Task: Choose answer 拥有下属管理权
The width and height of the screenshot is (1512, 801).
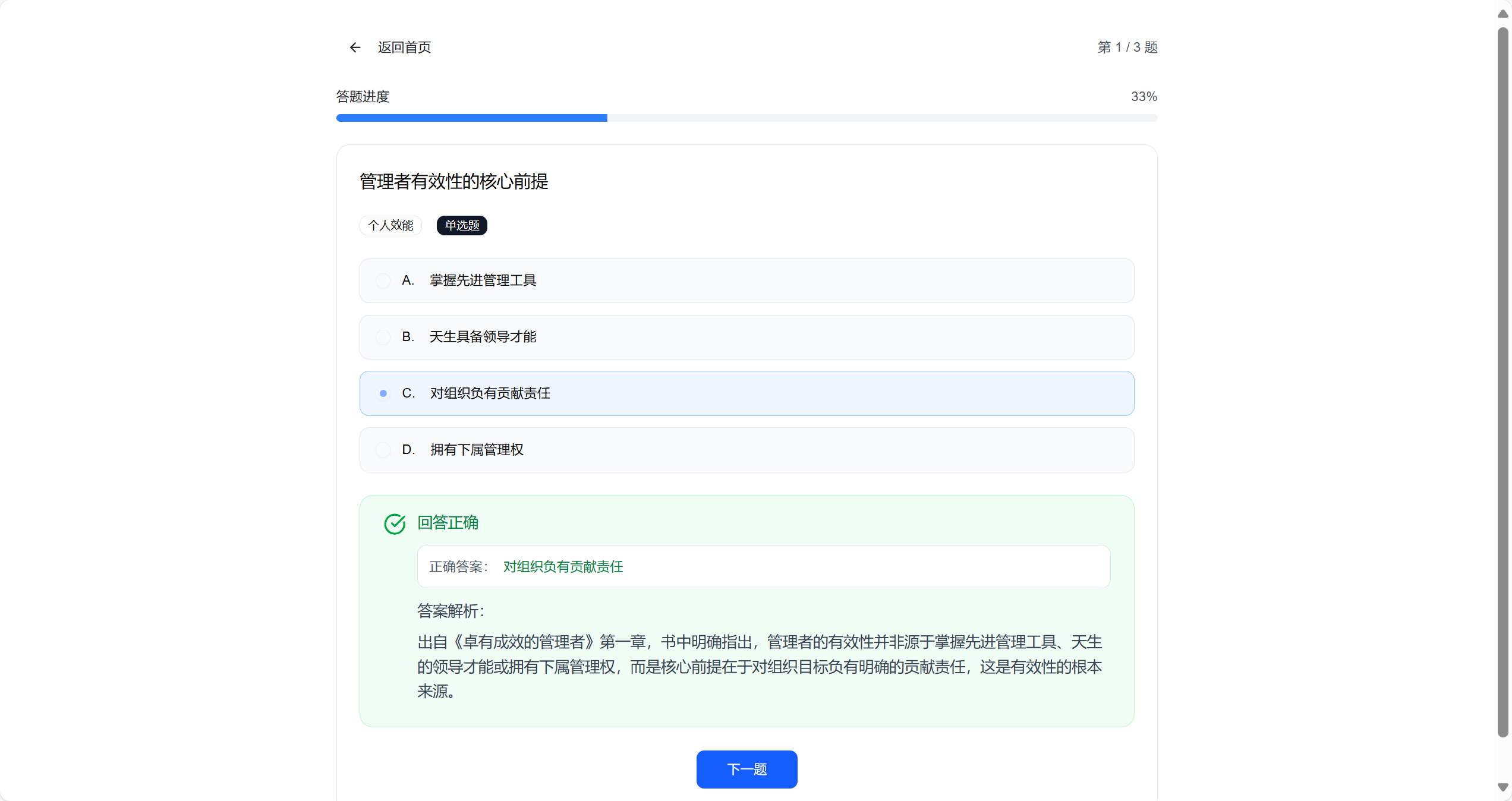Action: 477,450
